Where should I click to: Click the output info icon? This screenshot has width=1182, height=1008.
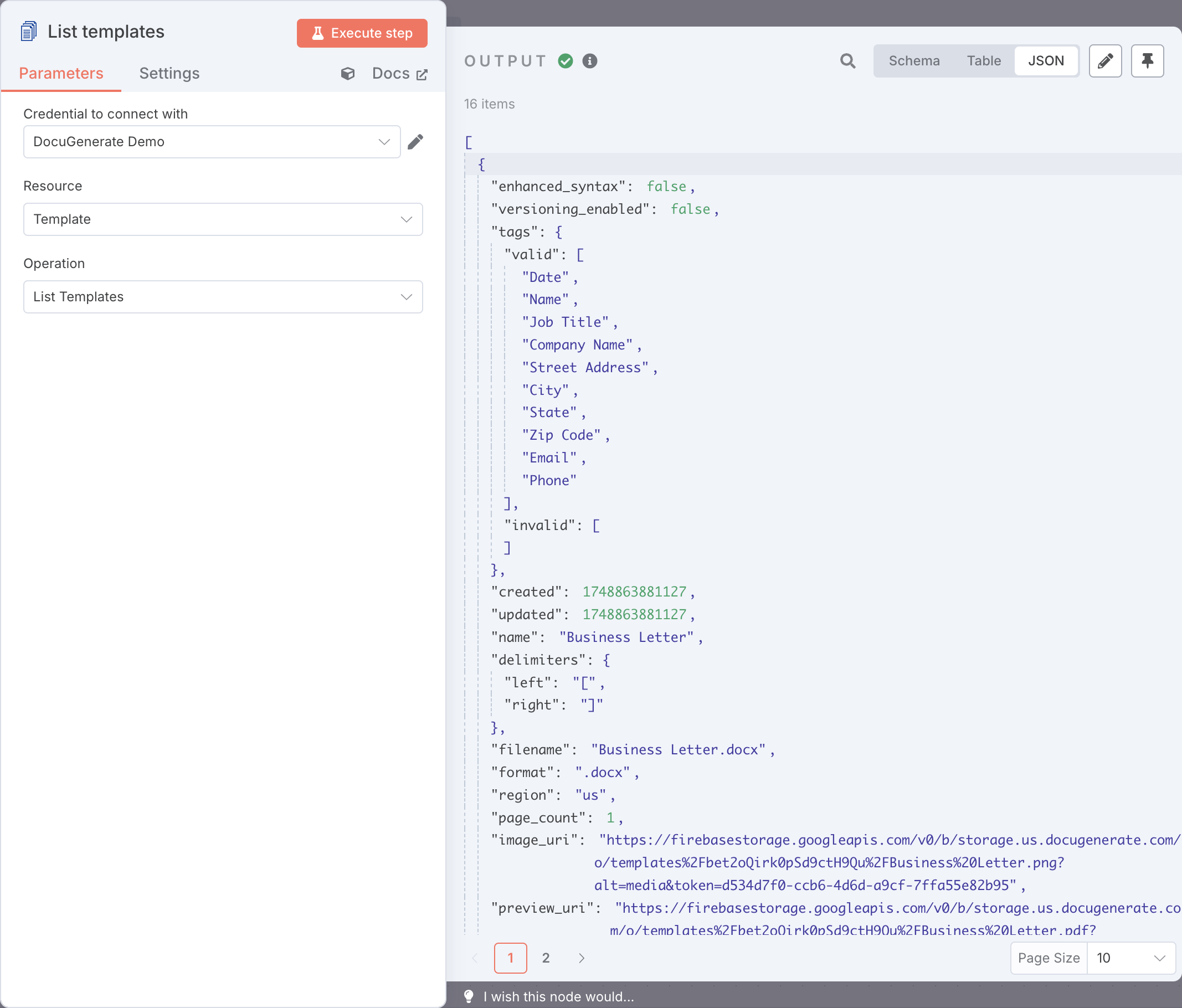pos(590,61)
